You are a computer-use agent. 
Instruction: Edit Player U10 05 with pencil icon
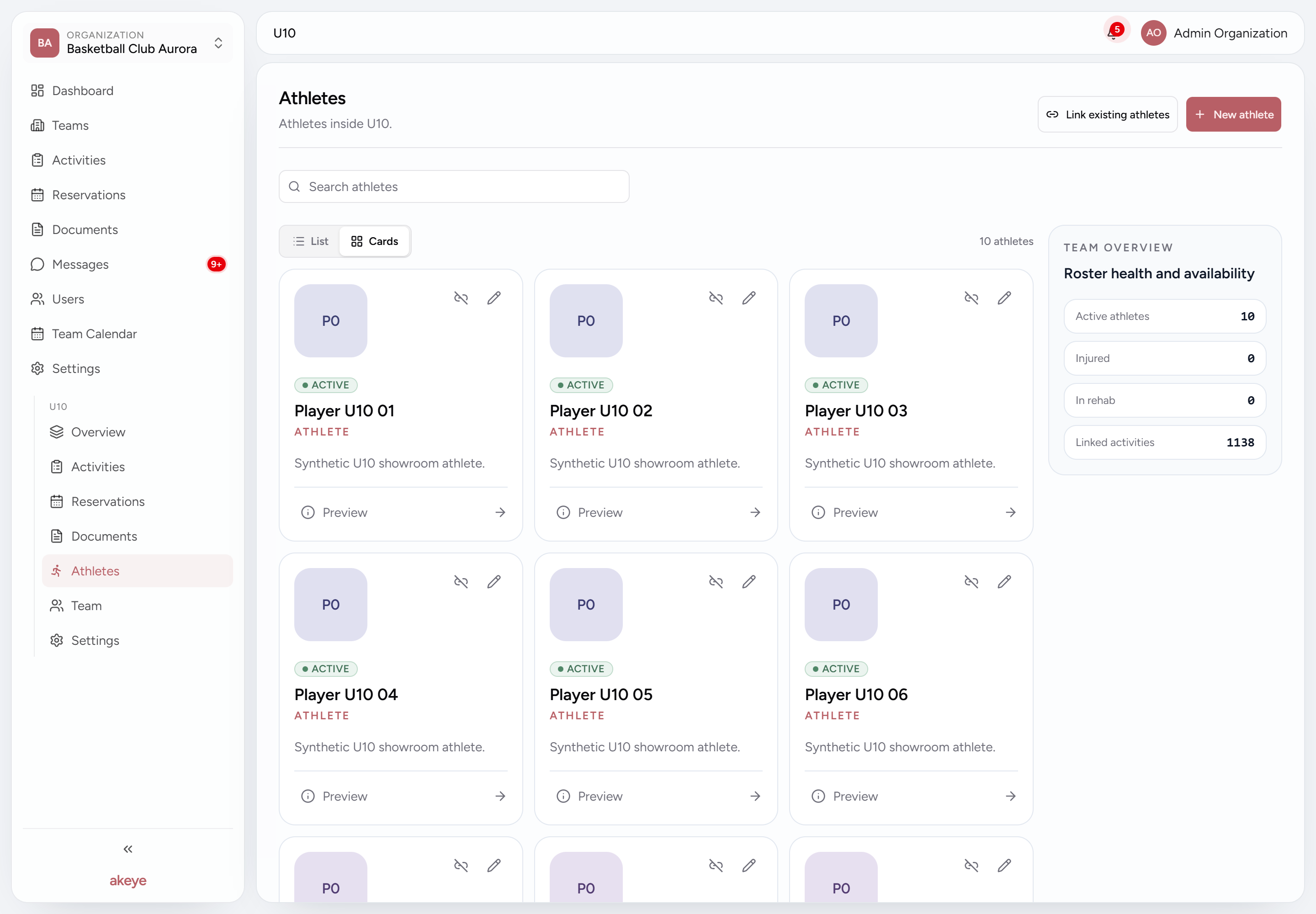point(749,582)
